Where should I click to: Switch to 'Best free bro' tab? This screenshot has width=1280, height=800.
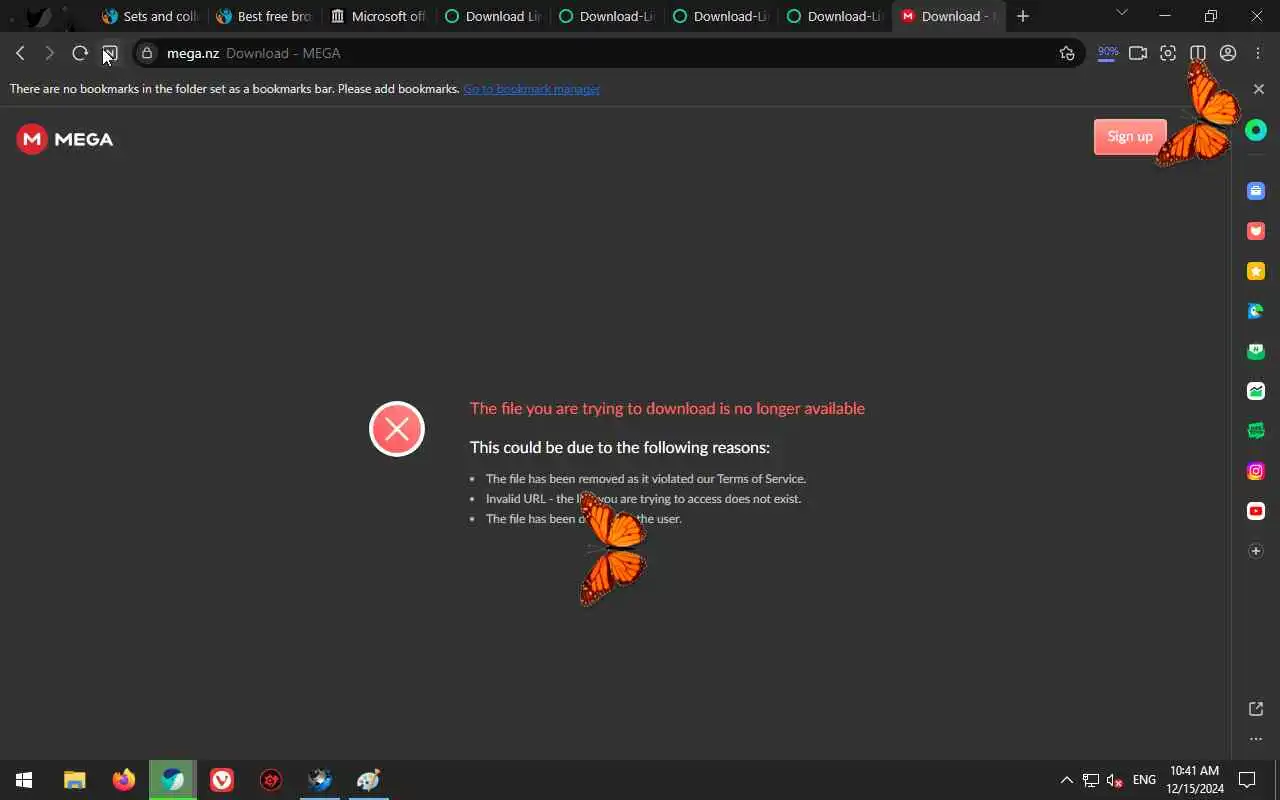[x=264, y=16]
